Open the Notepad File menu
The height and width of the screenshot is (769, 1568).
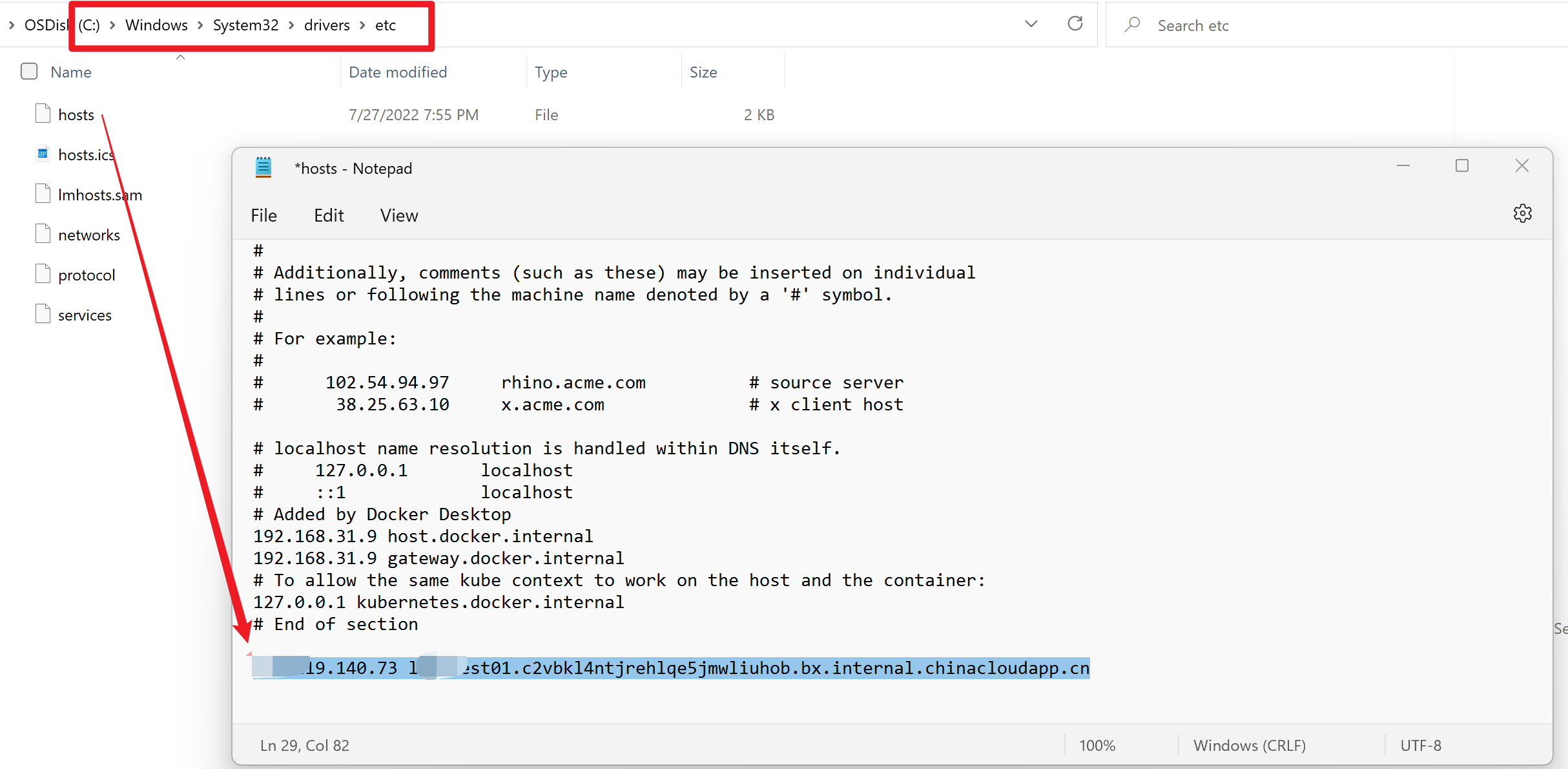tap(263, 215)
